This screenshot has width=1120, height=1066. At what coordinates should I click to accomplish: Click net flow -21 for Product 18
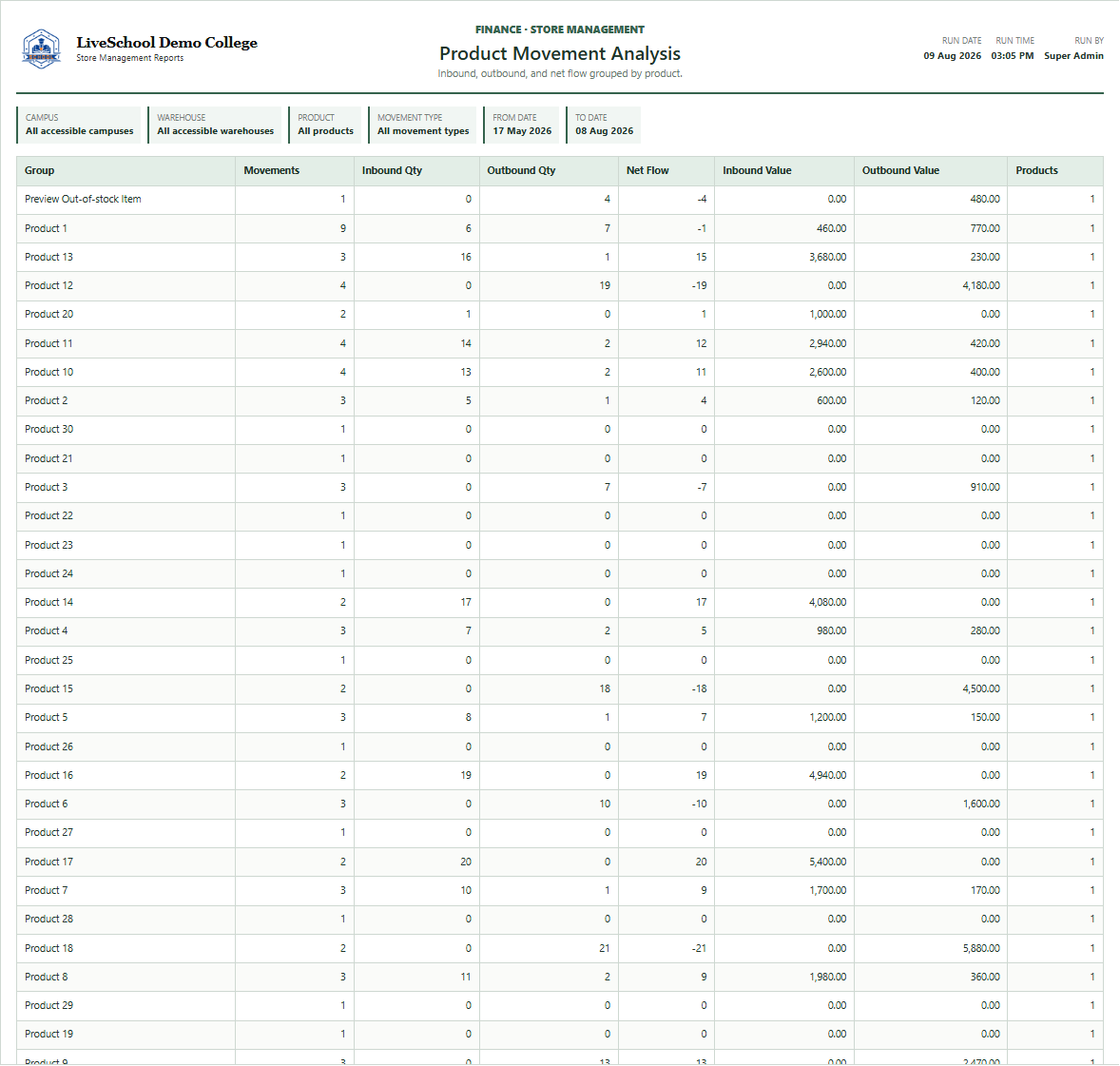tap(699, 948)
